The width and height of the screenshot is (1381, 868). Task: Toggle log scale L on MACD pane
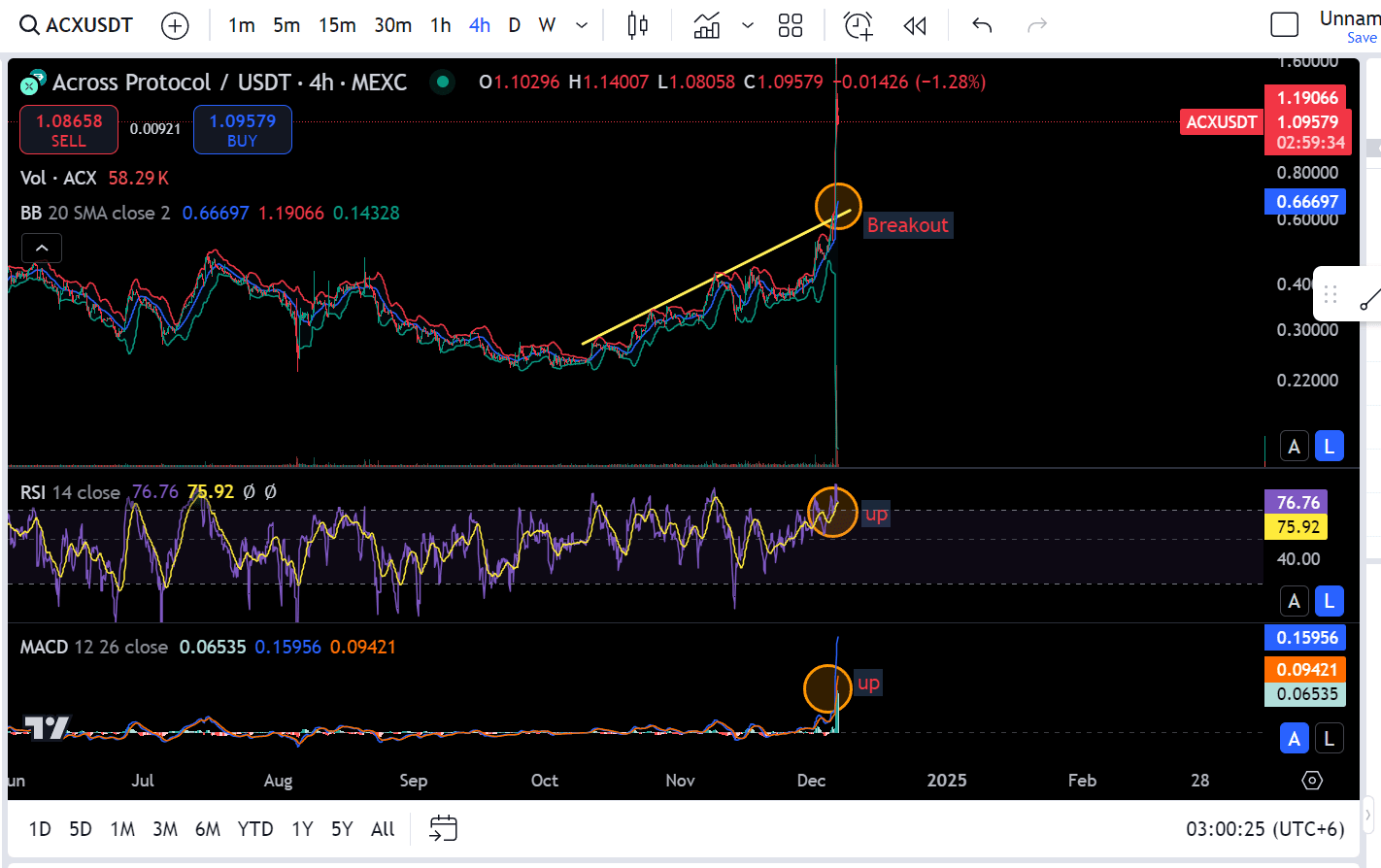point(1329,739)
